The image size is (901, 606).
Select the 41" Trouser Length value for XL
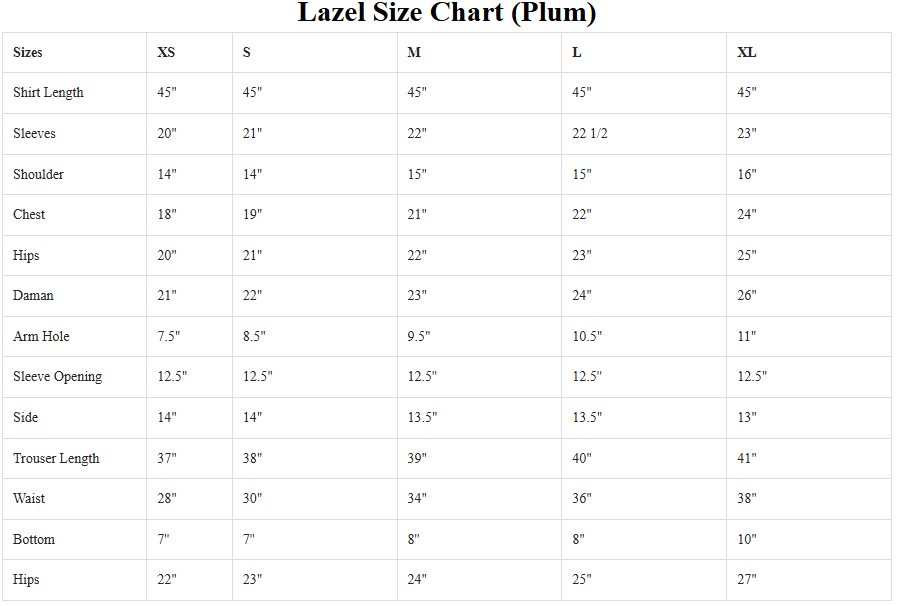(747, 459)
